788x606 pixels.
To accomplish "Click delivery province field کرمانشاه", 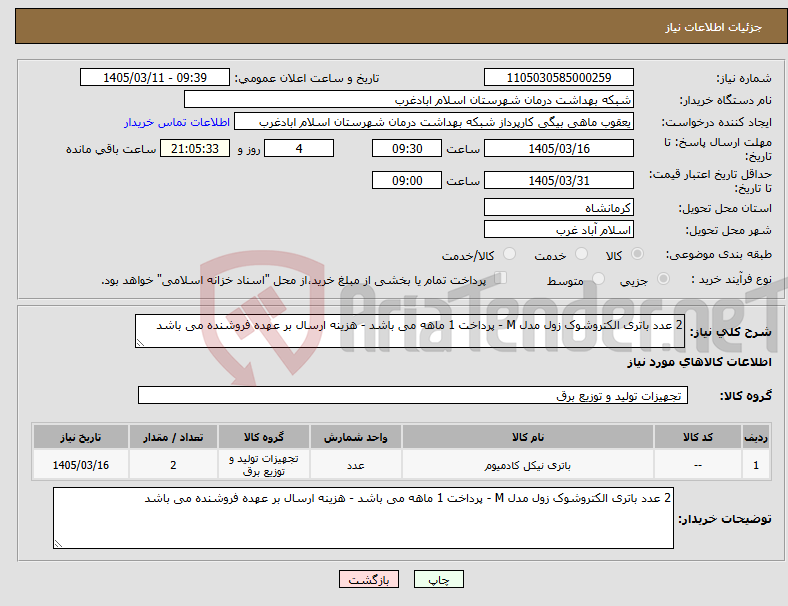I will (558, 207).
